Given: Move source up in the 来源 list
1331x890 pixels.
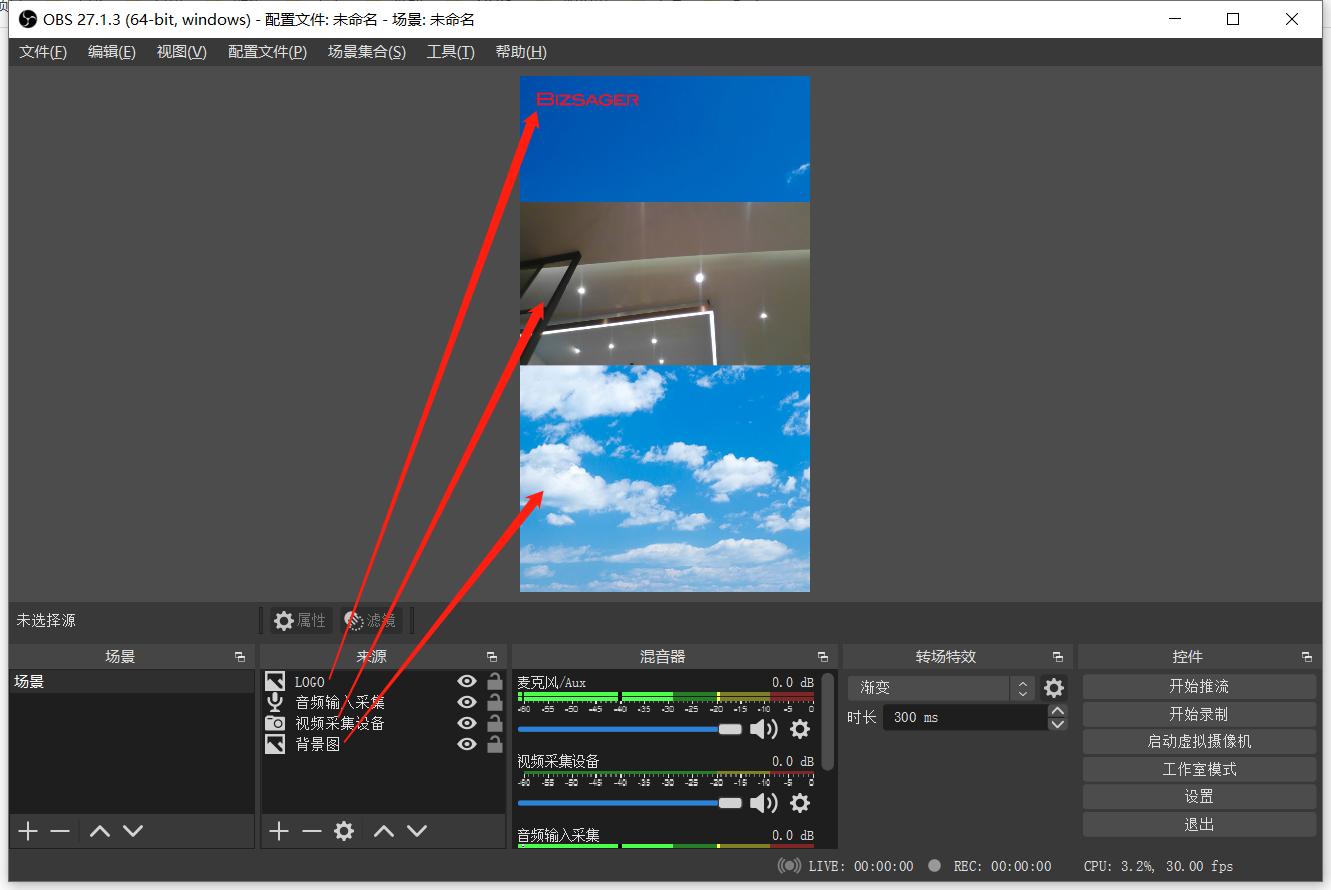Looking at the screenshot, I should [384, 831].
